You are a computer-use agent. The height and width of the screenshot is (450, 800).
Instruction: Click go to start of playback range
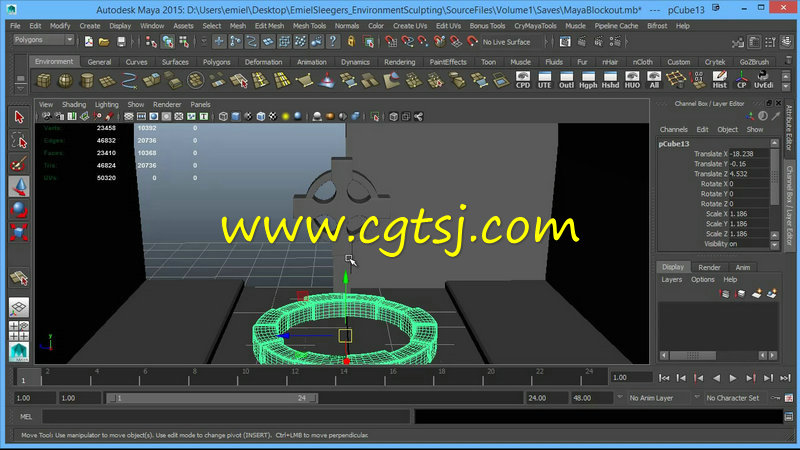(x=664, y=378)
